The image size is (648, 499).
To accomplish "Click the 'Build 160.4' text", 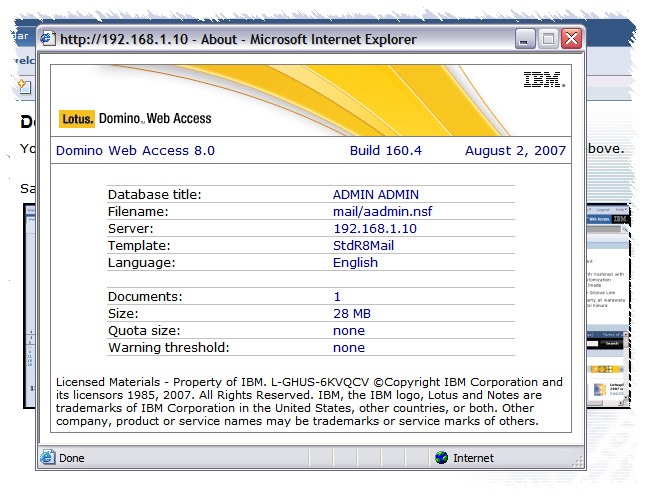I will pyautogui.click(x=386, y=150).
